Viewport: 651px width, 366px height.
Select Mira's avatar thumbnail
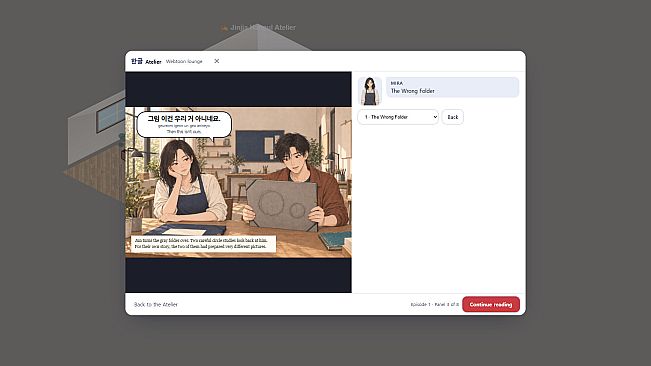coord(370,90)
